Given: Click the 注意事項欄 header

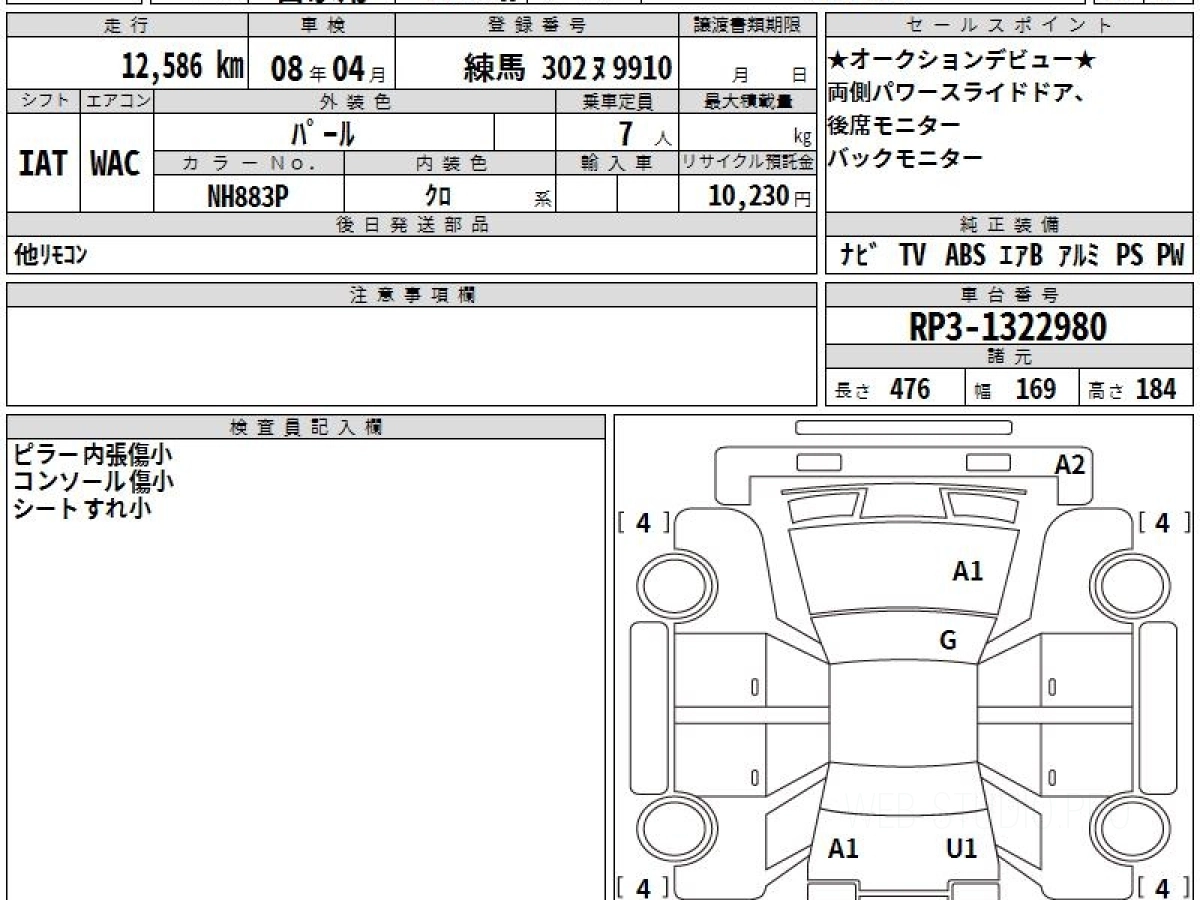Looking at the screenshot, I should coord(411,295).
